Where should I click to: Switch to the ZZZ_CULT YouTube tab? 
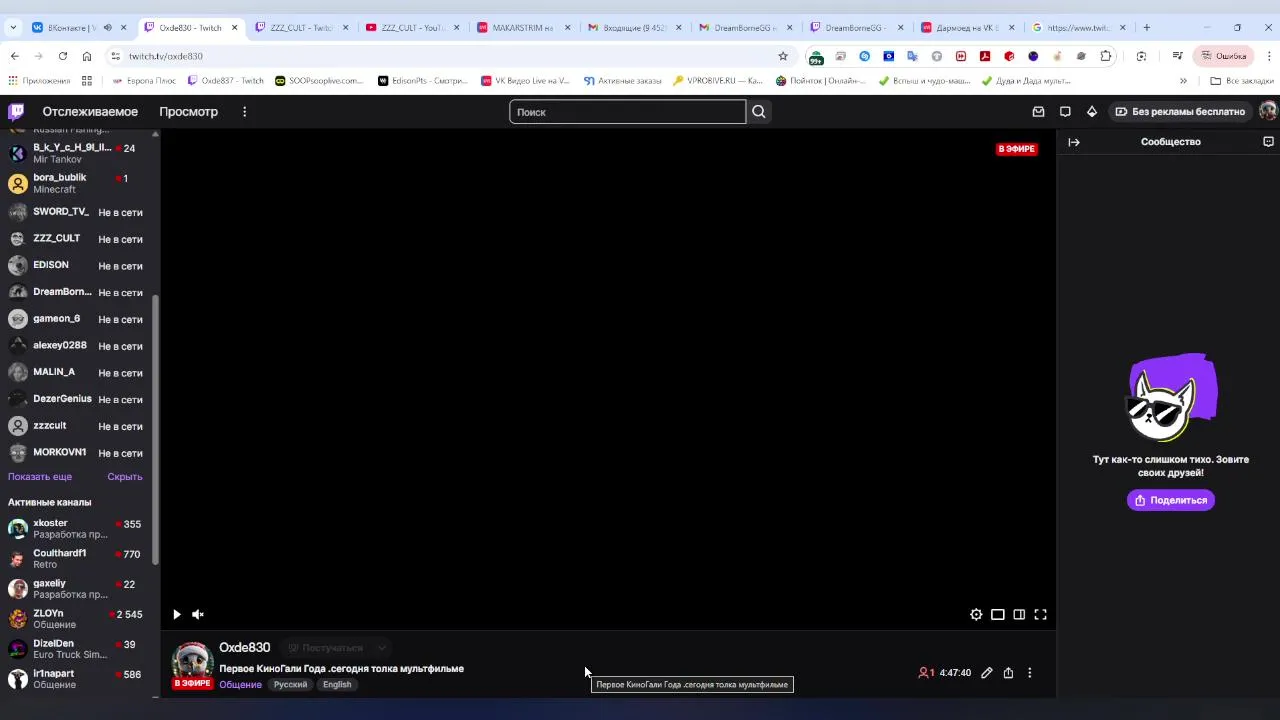[x=411, y=27]
